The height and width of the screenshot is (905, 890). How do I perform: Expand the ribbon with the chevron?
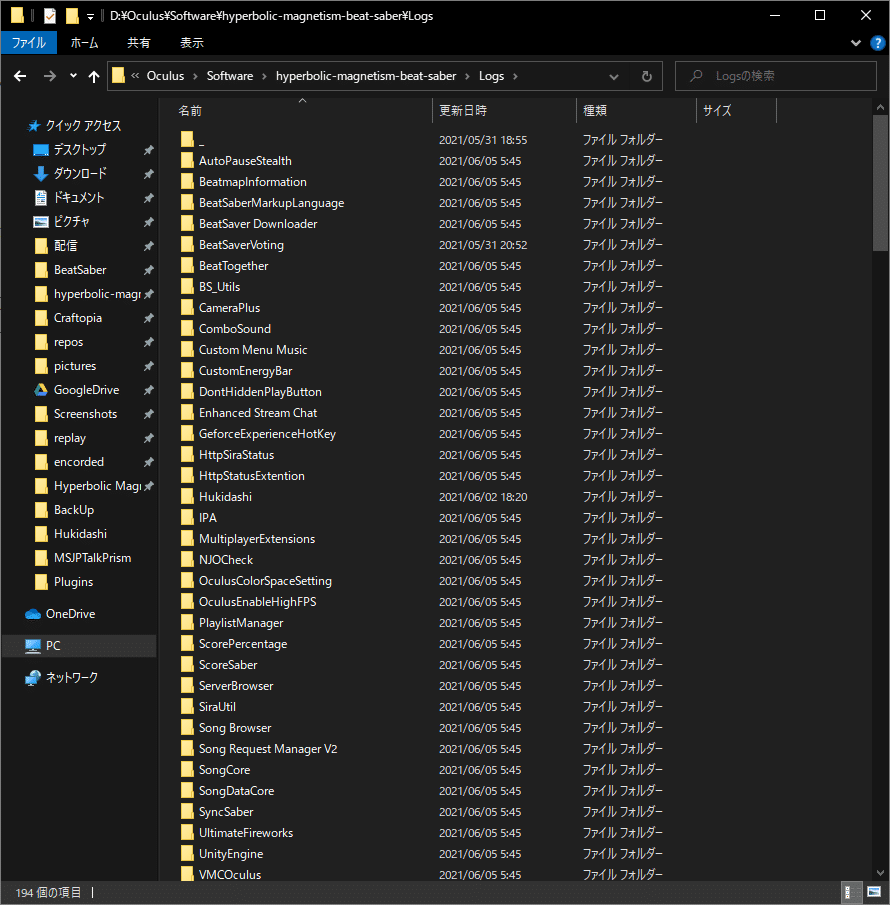click(856, 43)
